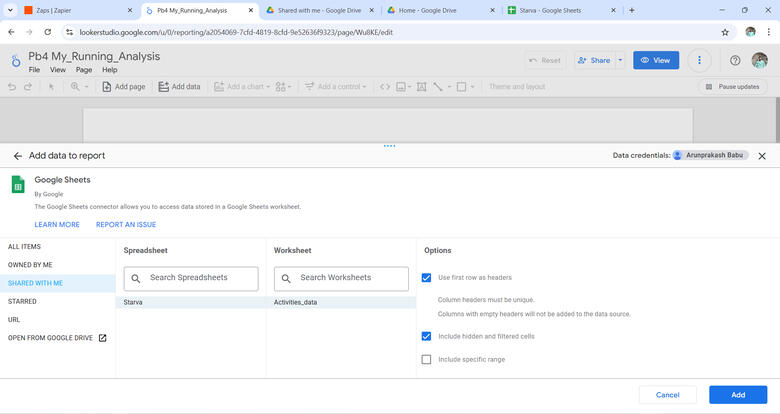Open the community visualizations dropdown

click(x=283, y=87)
